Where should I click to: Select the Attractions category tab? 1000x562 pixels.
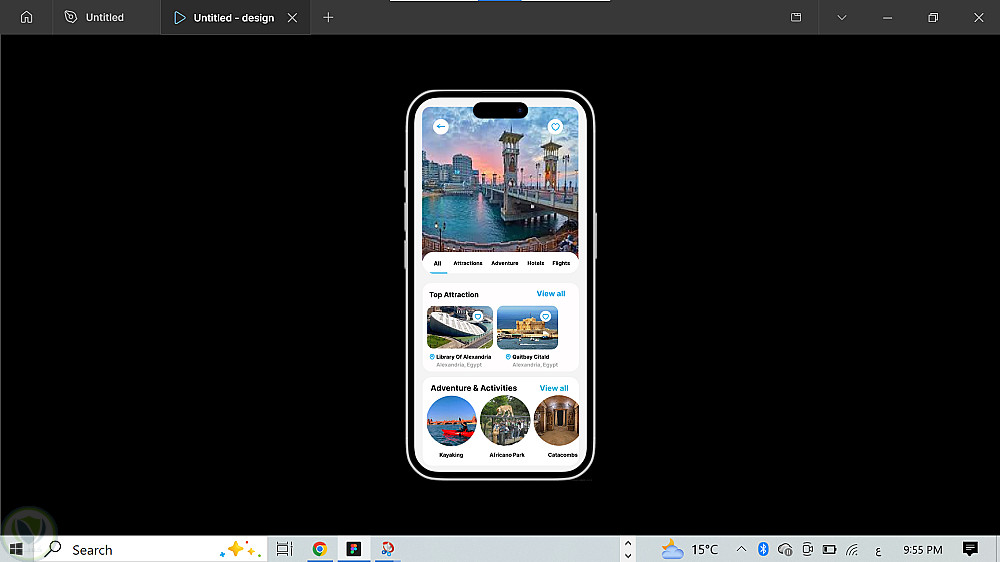pos(468,263)
